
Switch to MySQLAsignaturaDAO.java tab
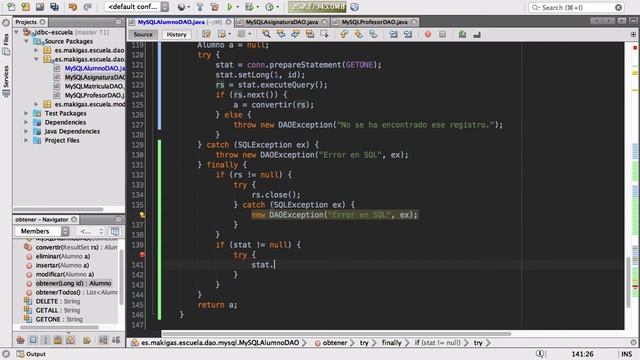point(282,22)
